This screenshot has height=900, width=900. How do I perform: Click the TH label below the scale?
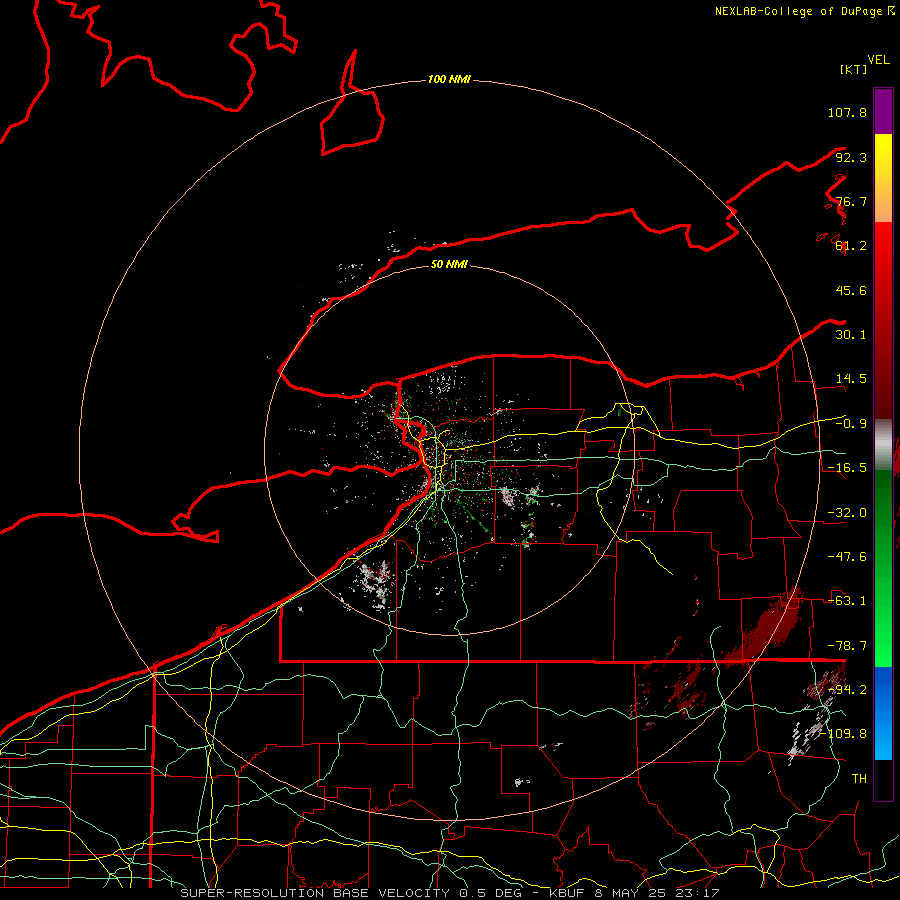pyautogui.click(x=859, y=779)
